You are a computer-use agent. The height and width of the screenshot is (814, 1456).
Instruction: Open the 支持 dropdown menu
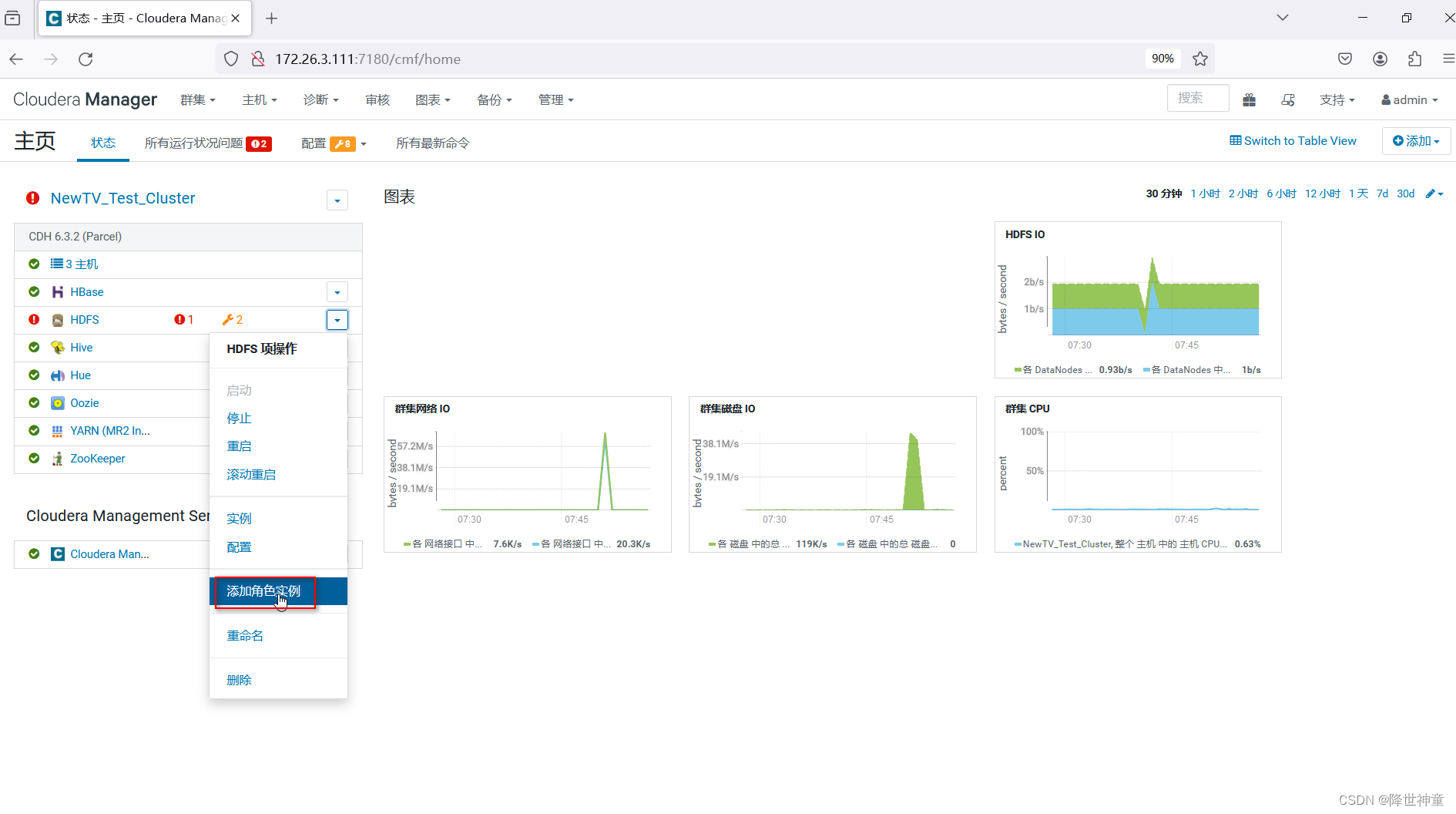pyautogui.click(x=1337, y=100)
